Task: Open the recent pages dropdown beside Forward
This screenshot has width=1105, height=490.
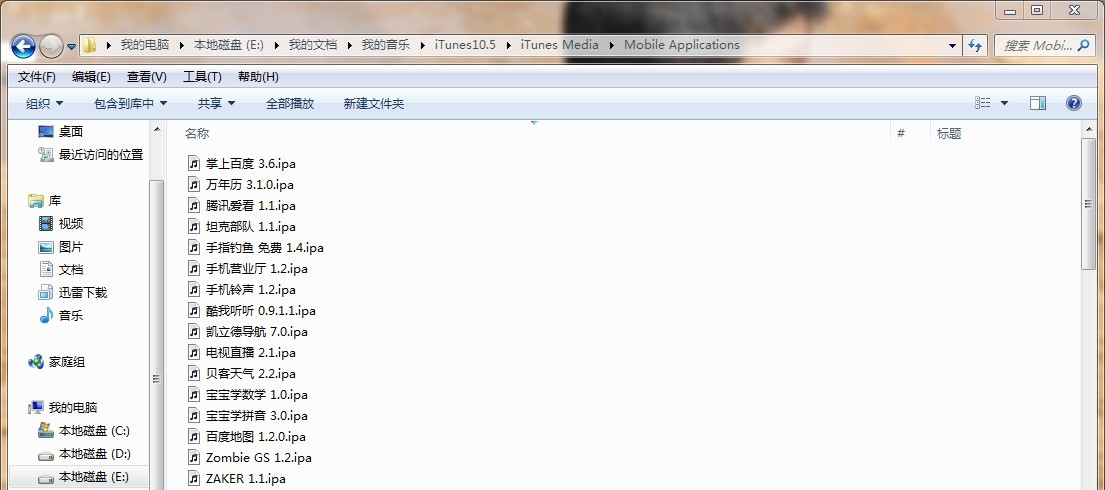Action: coord(71,47)
